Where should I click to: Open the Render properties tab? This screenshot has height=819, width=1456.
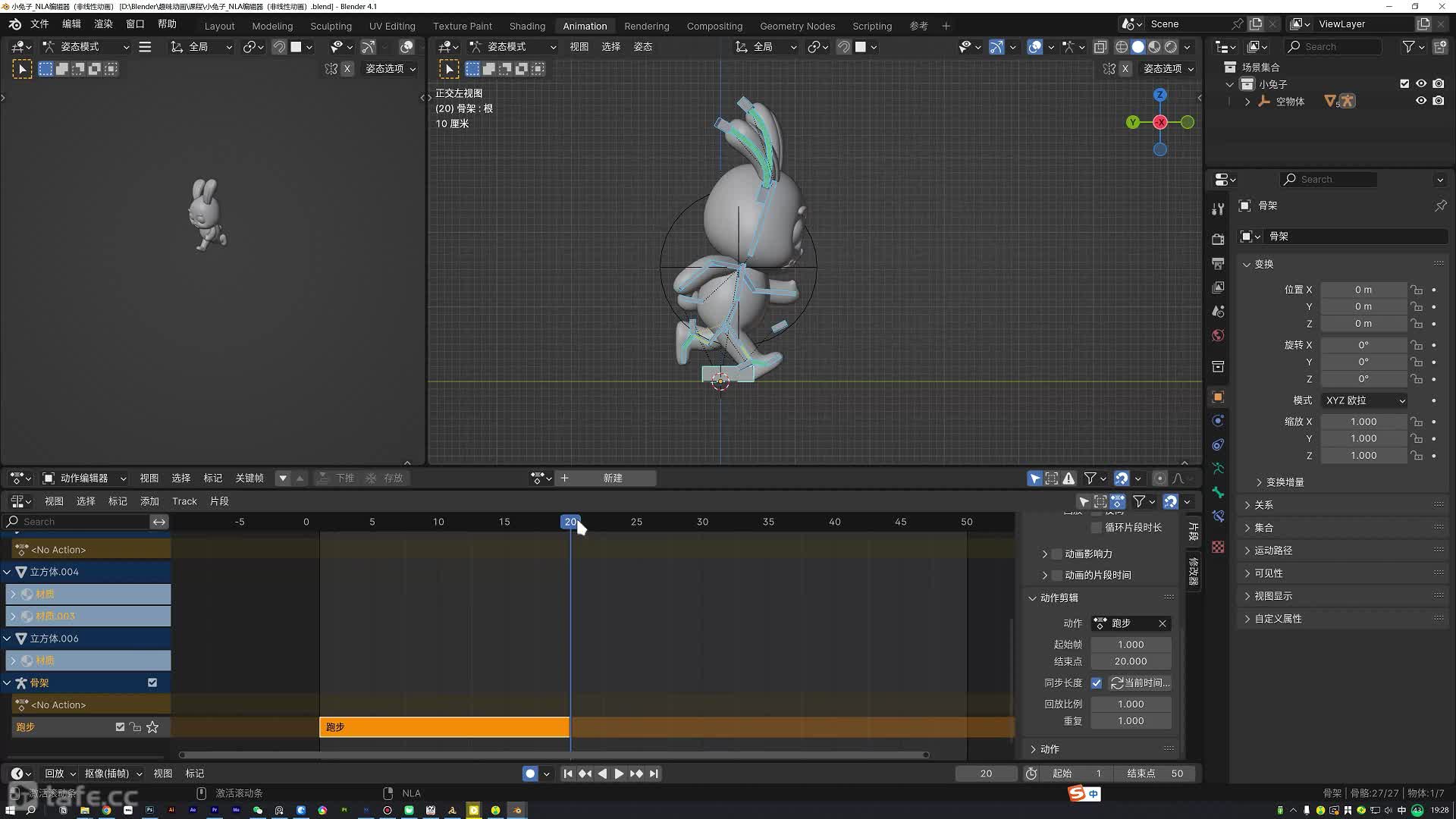point(1218,239)
